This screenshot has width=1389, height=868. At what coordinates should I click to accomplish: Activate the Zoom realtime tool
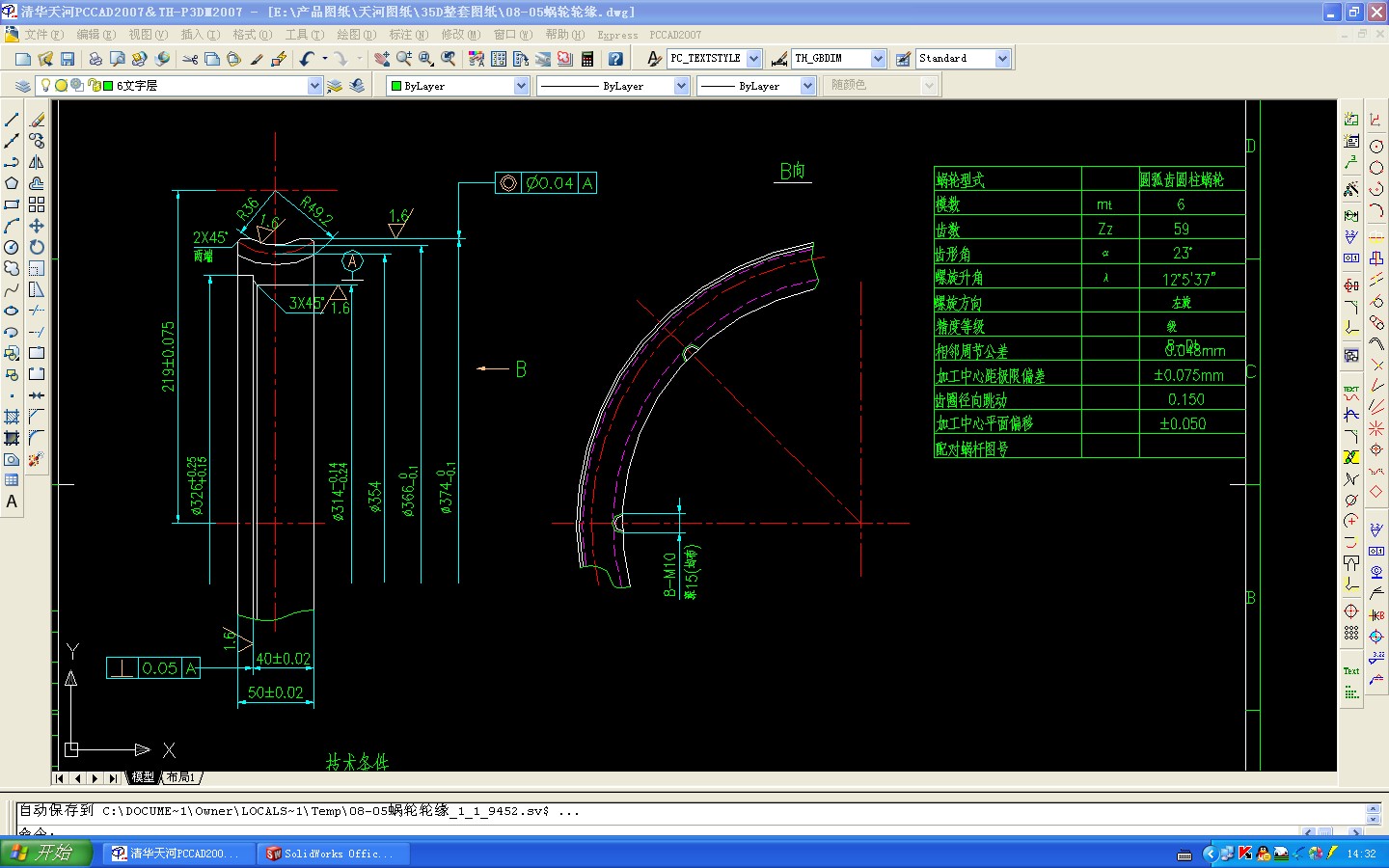(404, 59)
